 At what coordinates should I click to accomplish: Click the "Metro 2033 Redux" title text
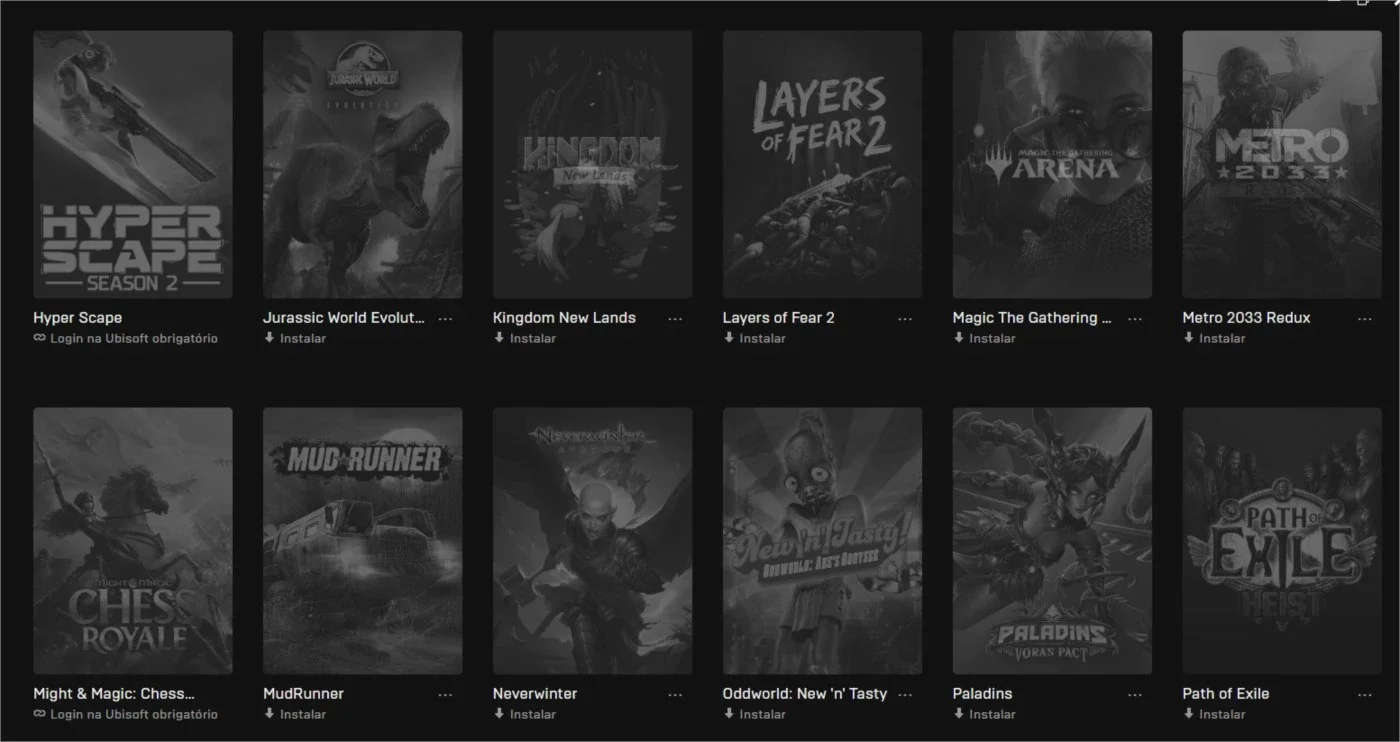[1246, 318]
